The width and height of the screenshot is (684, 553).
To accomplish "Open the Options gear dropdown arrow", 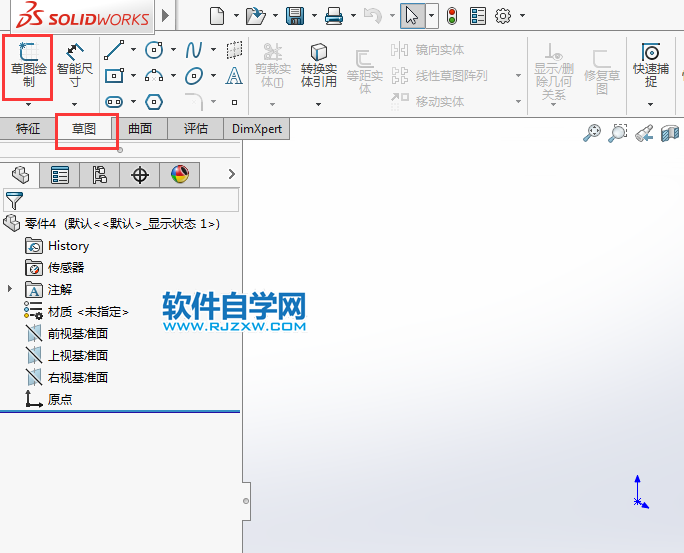I will [x=522, y=16].
